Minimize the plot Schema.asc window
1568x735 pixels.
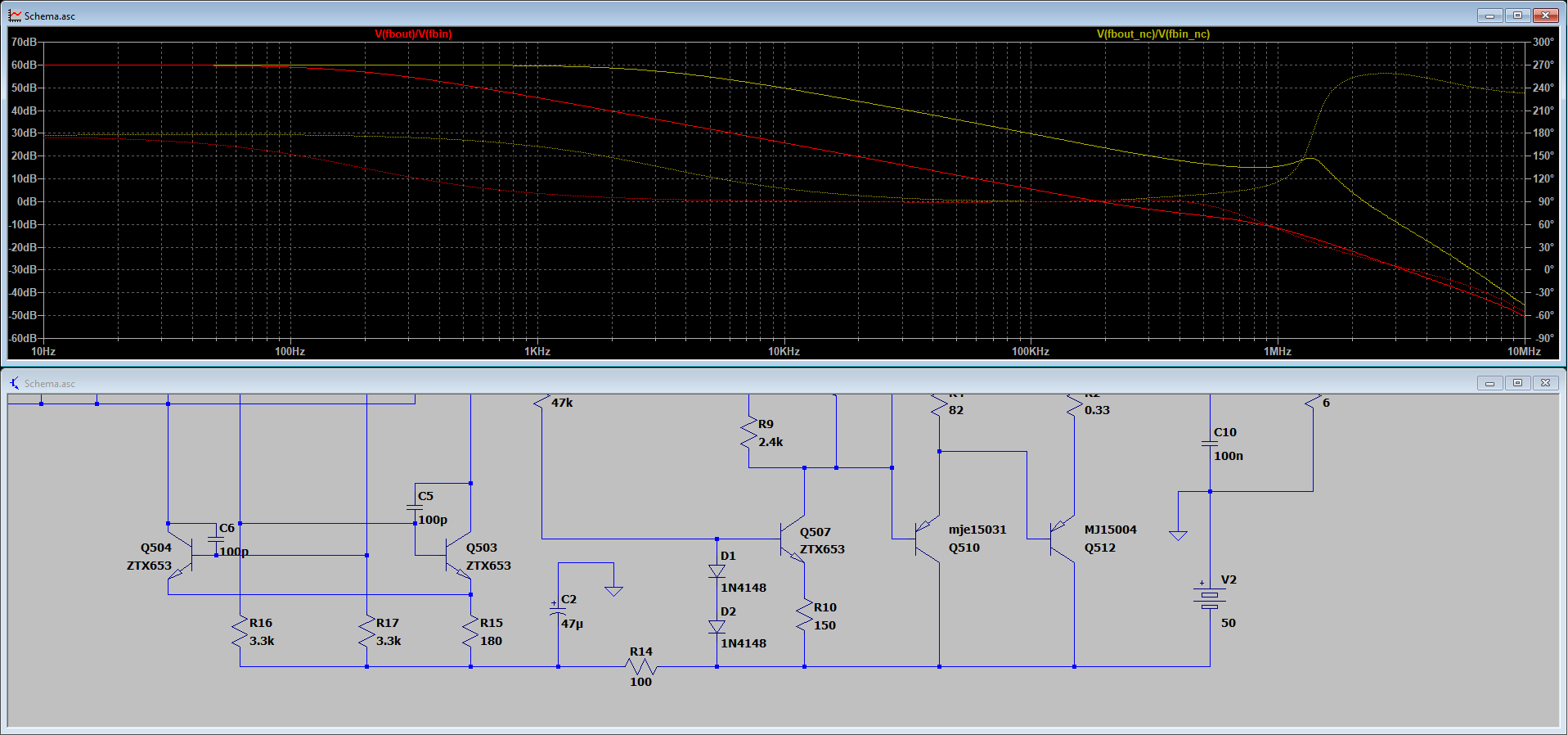pyautogui.click(x=1489, y=16)
